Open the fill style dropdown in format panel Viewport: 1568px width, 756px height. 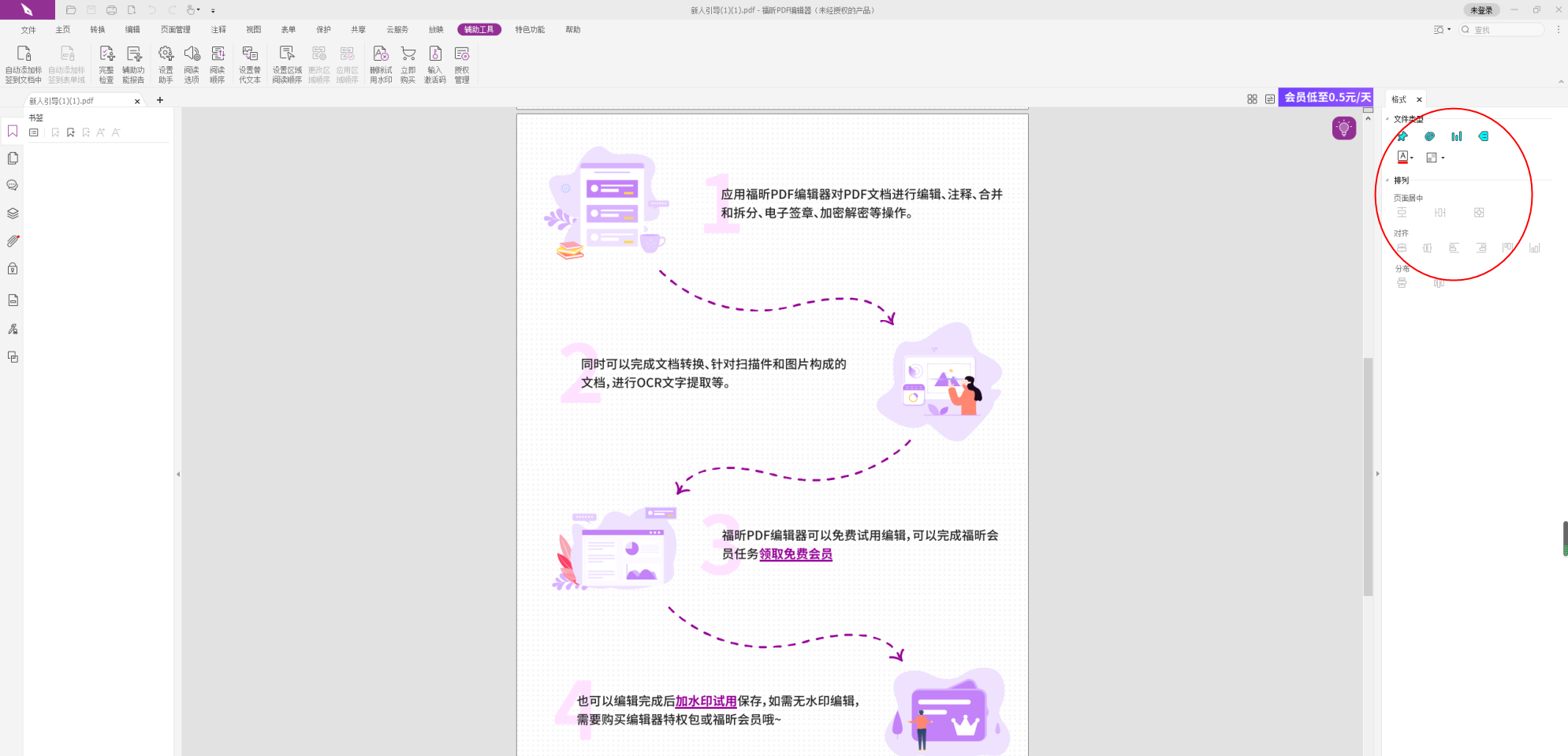[1442, 157]
